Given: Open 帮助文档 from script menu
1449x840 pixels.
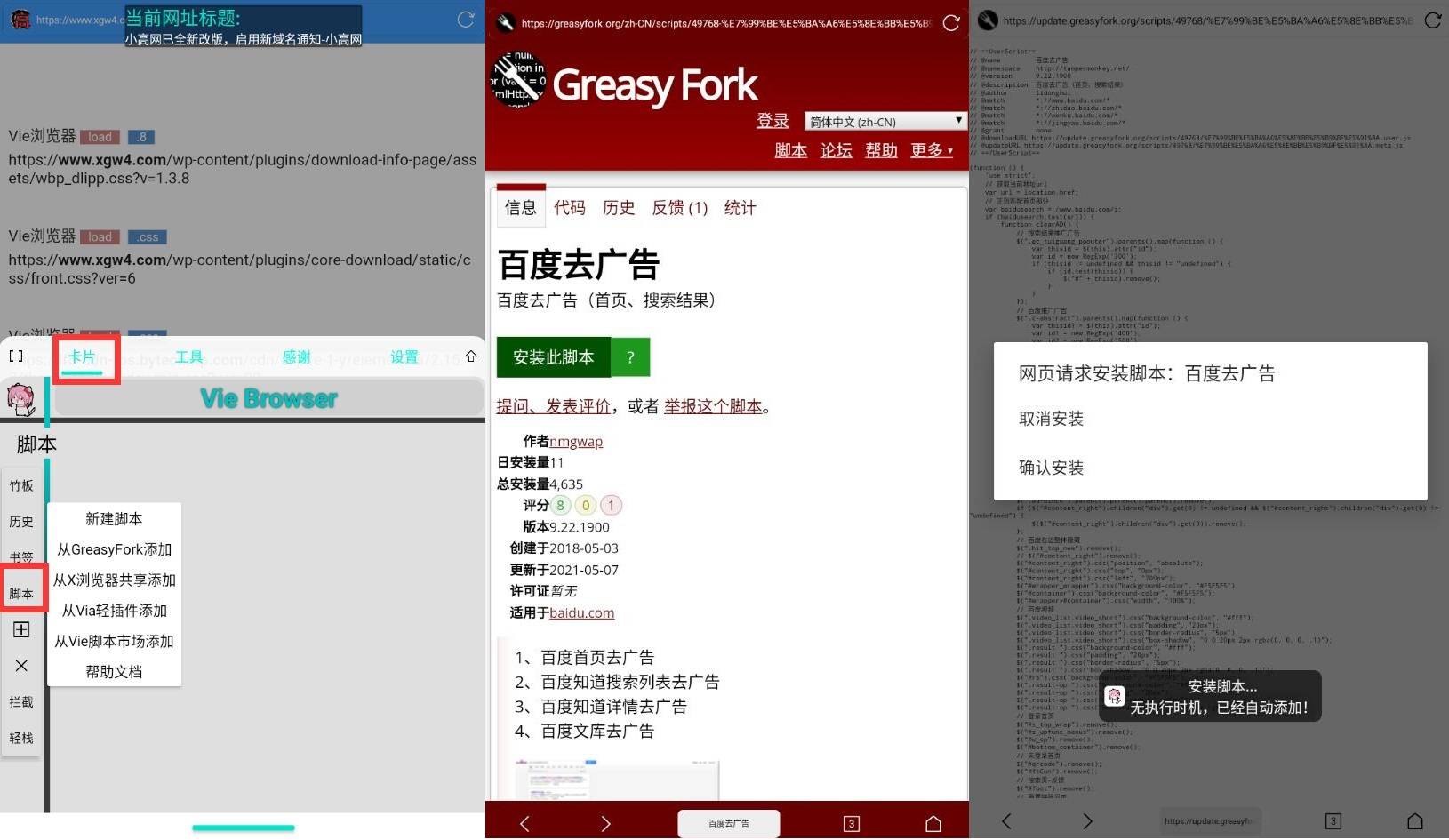Looking at the screenshot, I should [114, 671].
